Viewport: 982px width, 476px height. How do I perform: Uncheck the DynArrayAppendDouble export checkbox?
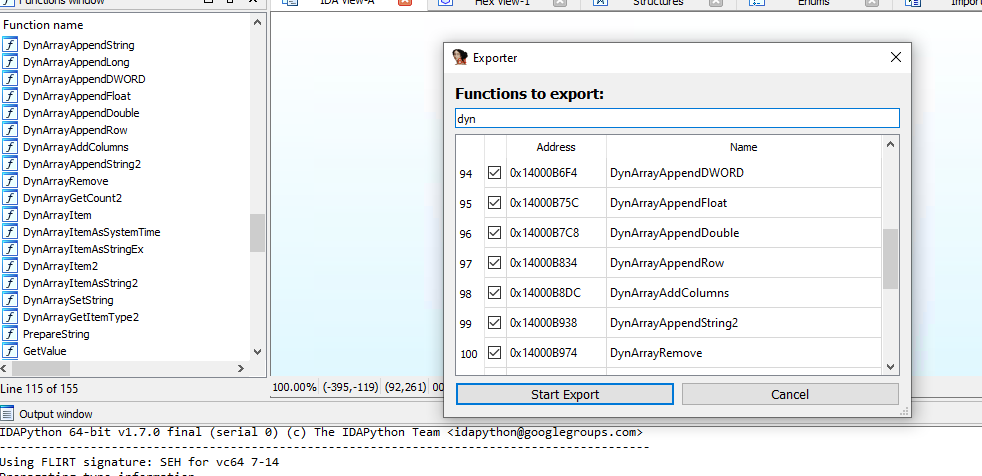[x=495, y=232]
